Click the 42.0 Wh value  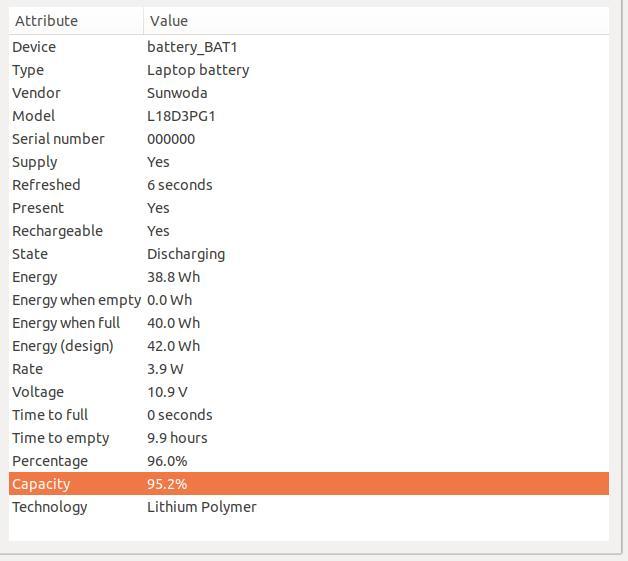point(173,346)
